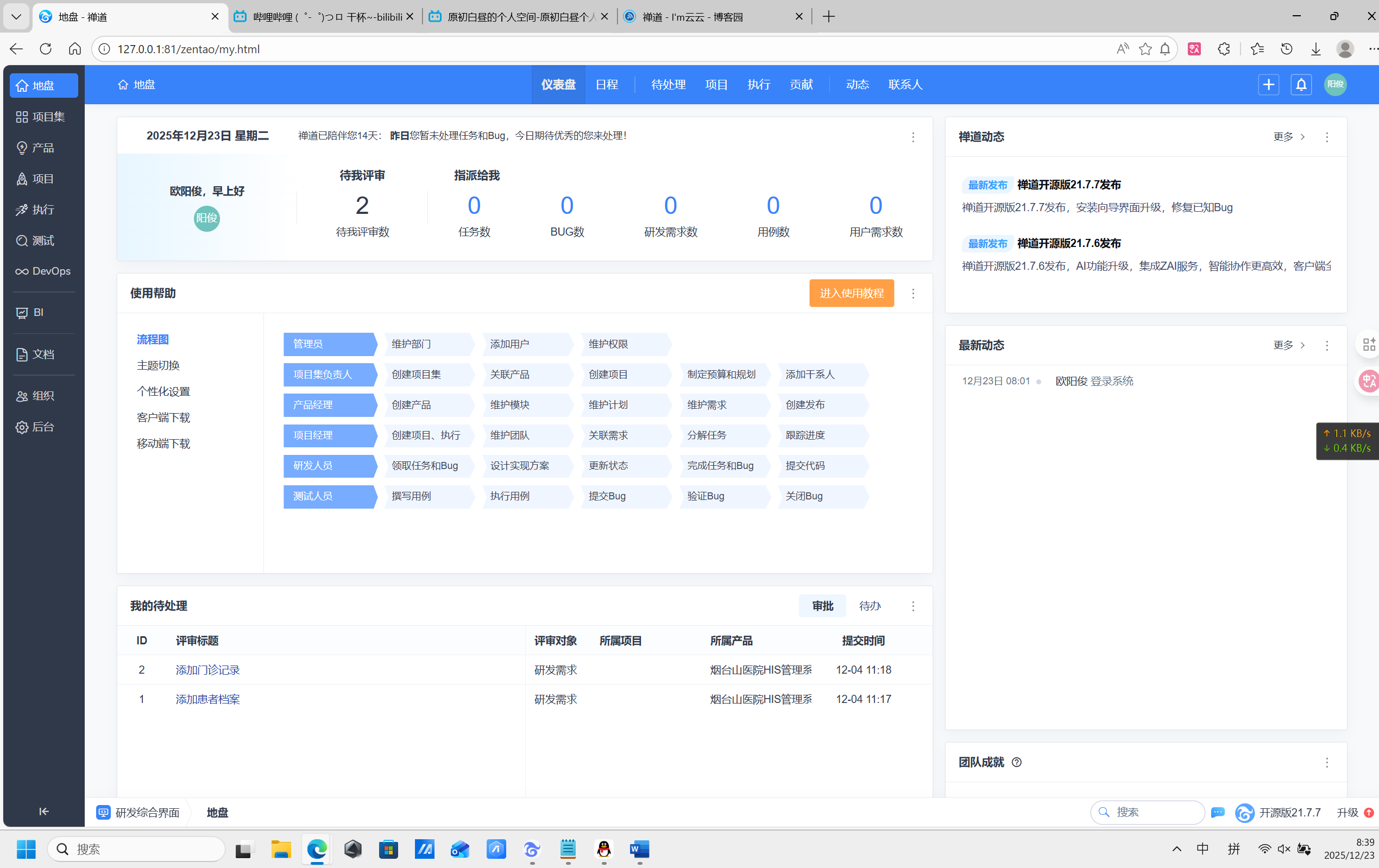Image resolution: width=1379 pixels, height=868 pixels.
Task: Collapse the left sidebar with arrow icon
Action: click(x=43, y=811)
